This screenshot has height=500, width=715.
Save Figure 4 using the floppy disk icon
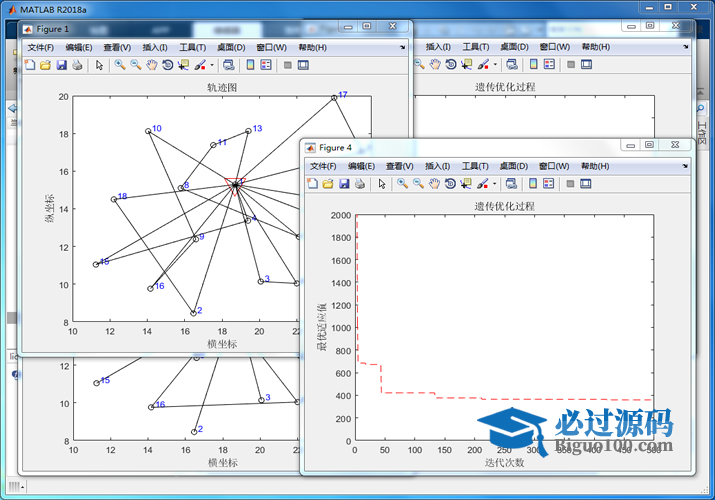343,184
